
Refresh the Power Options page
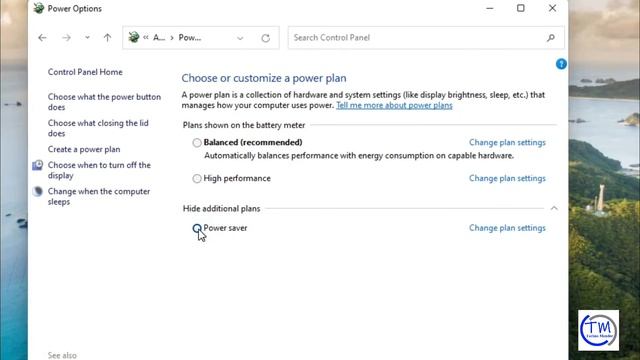[x=266, y=38]
